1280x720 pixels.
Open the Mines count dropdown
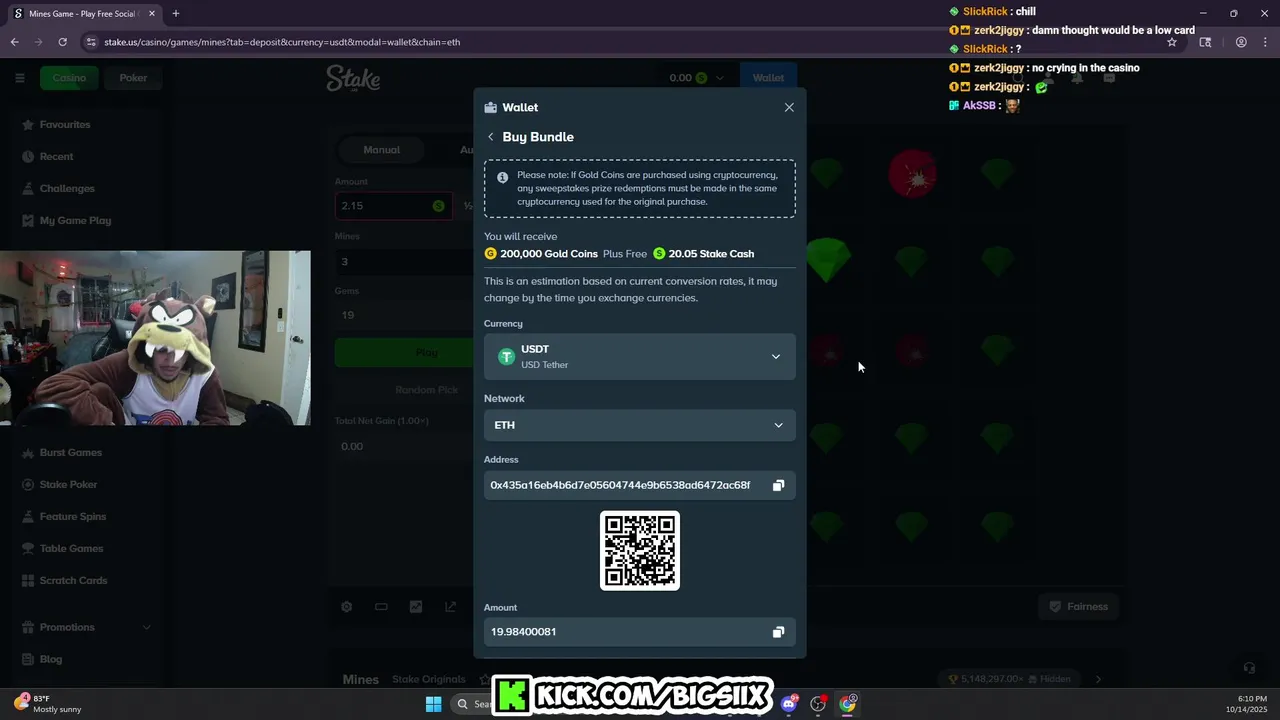(x=404, y=262)
